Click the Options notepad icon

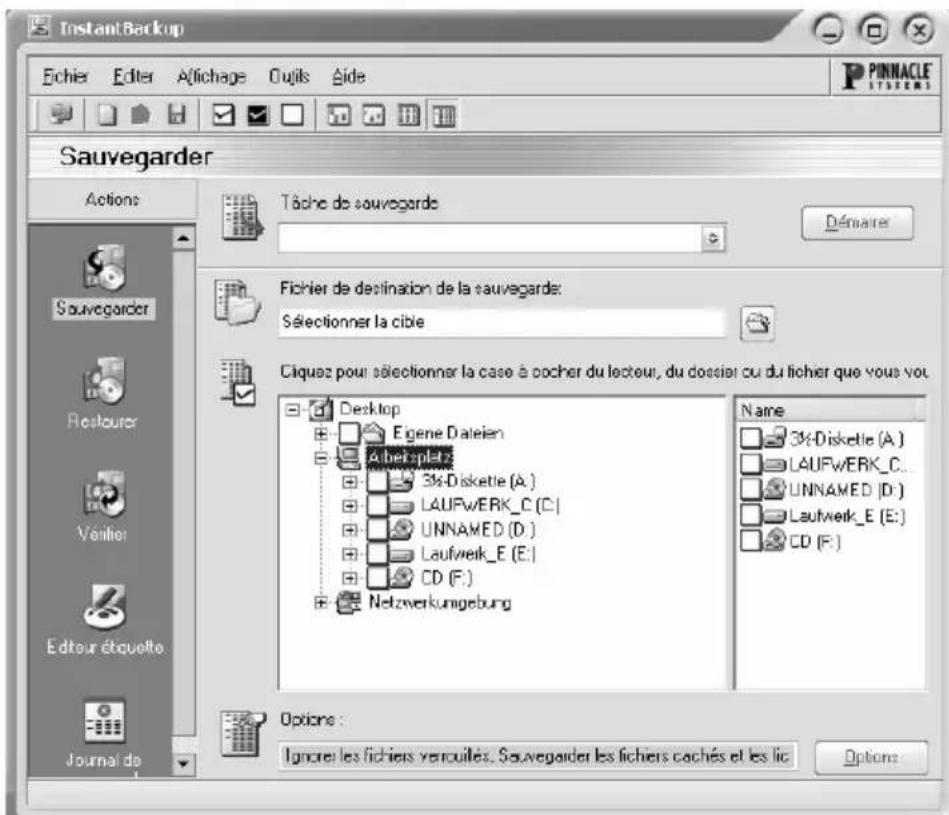(x=242, y=733)
